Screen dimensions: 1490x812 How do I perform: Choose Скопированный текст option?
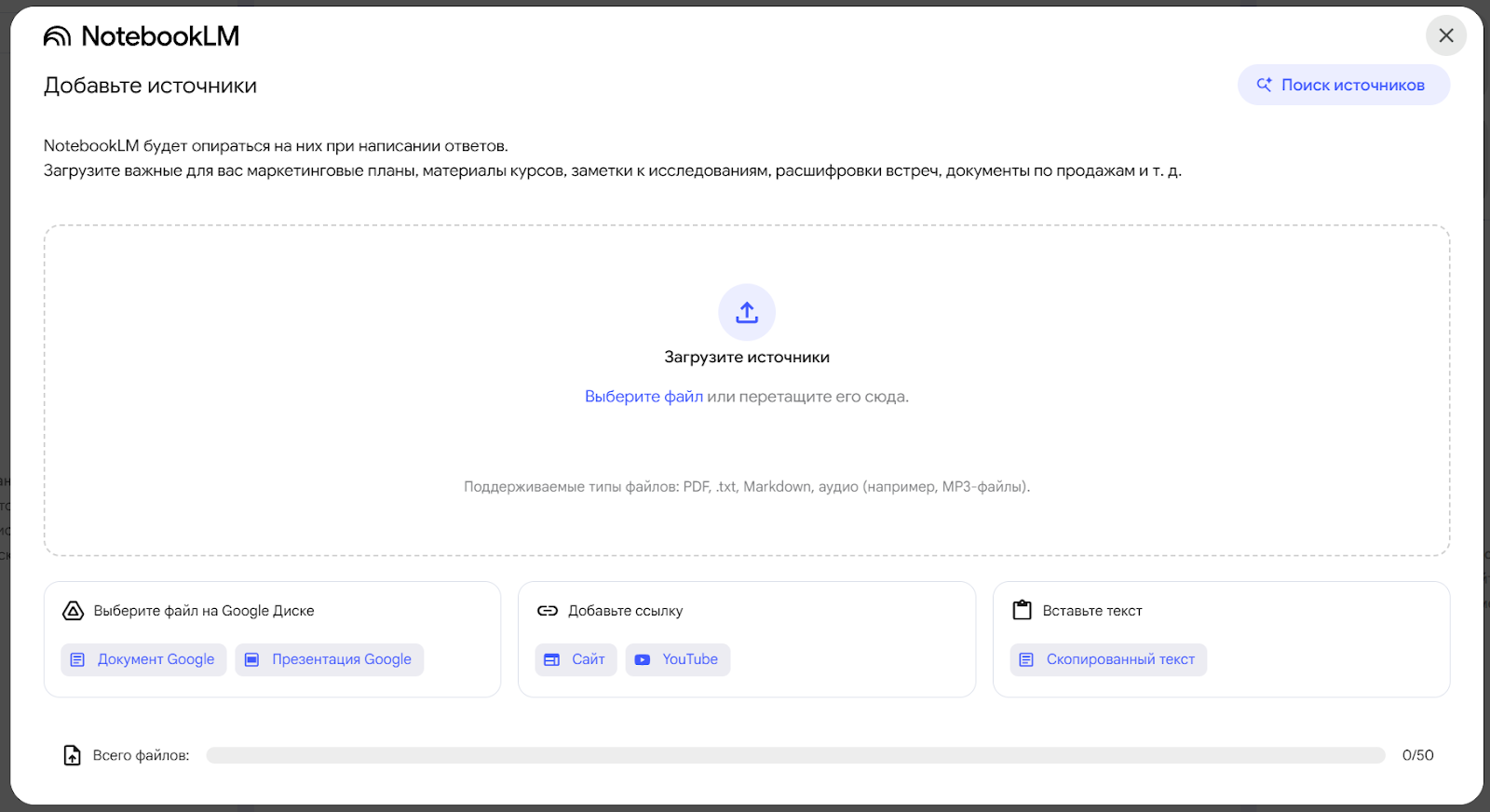coord(1108,659)
